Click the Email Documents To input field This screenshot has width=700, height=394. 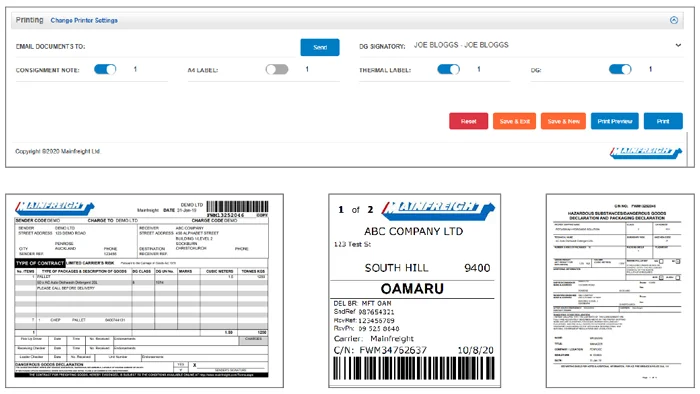tap(192, 46)
